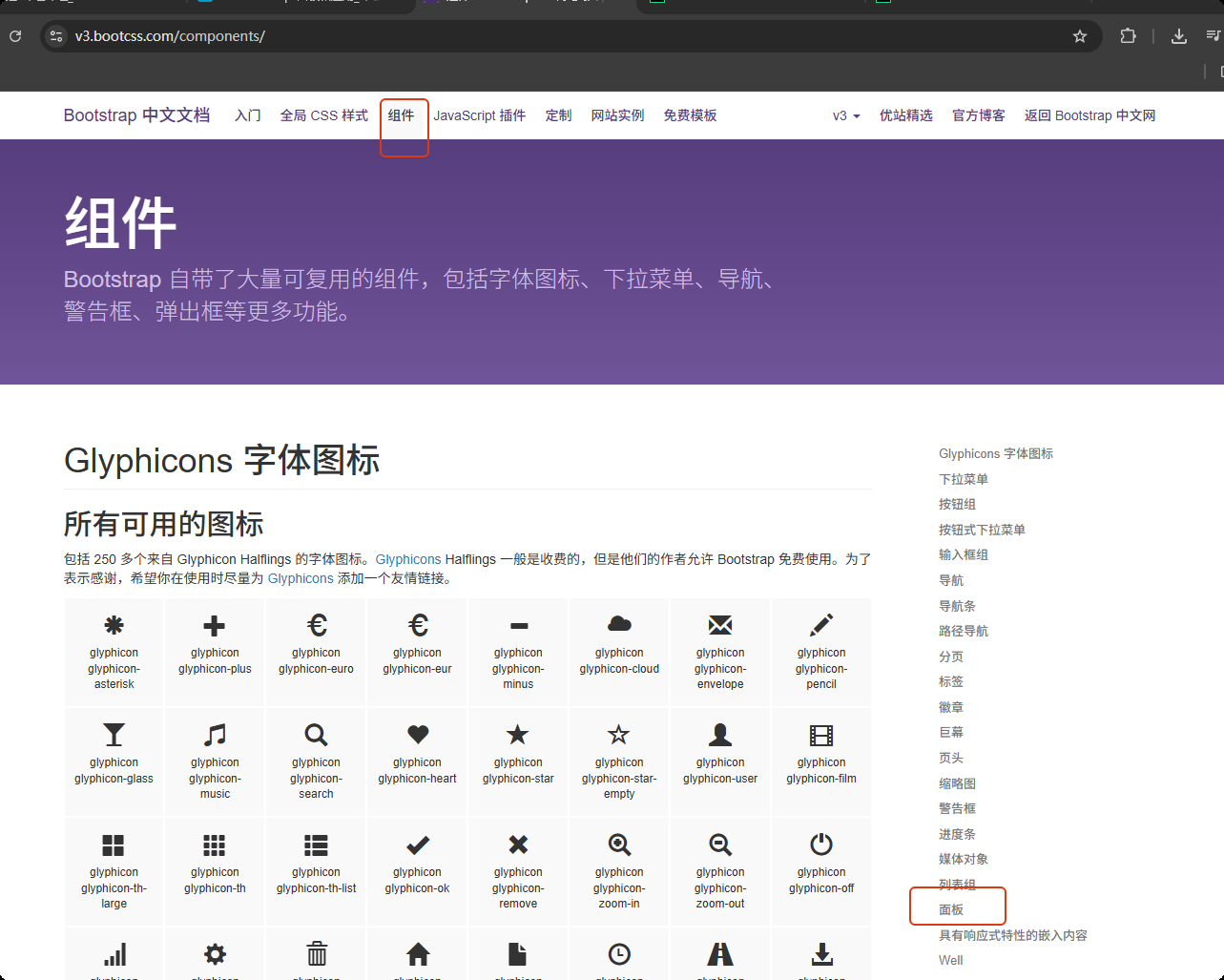Select the glyphicon-th-large grid icon
This screenshot has height=980, width=1224.
pyautogui.click(x=114, y=845)
